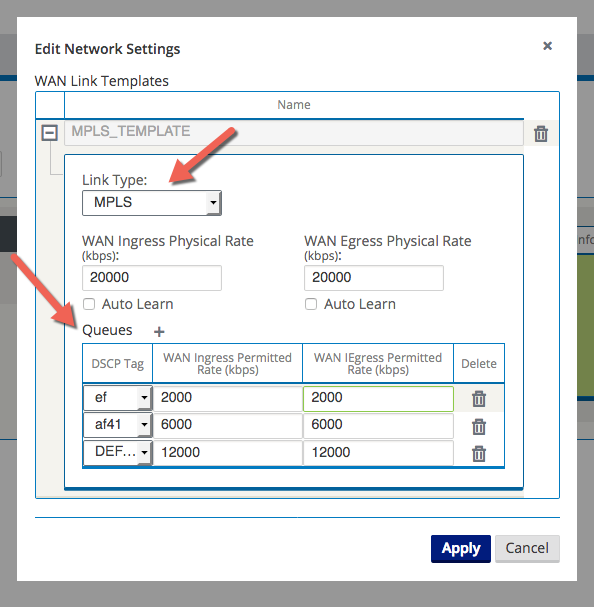The image size is (594, 607).
Task: Click the WAN Link Templates heading
Action: (x=101, y=81)
